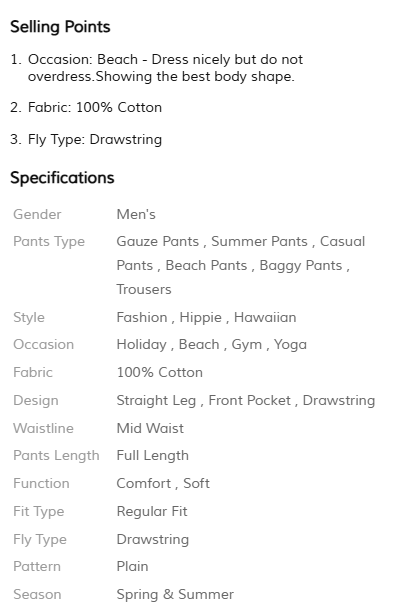Click the Selling Points heading
This screenshot has height=612, width=395.
[x=60, y=27]
